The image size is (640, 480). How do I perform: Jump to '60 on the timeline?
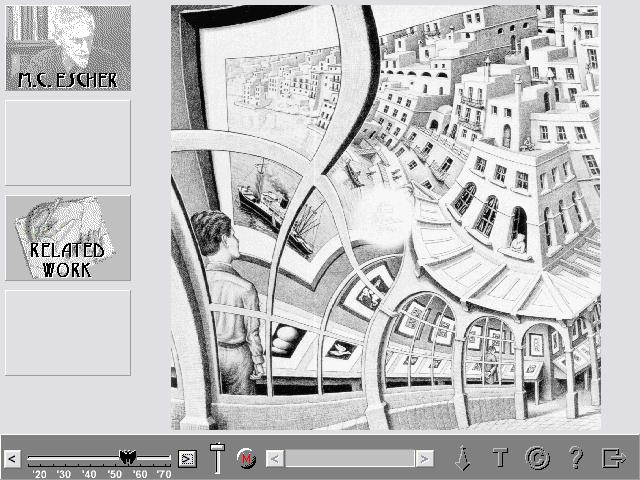click(x=140, y=474)
